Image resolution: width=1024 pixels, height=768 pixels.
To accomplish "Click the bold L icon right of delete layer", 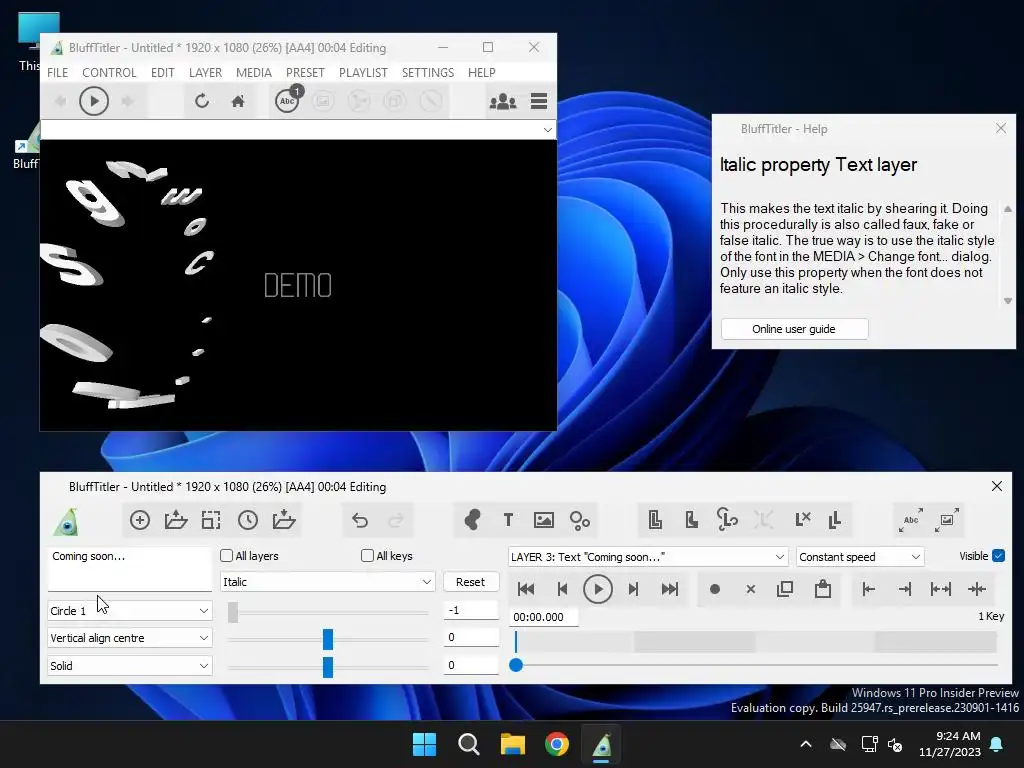I will (835, 520).
